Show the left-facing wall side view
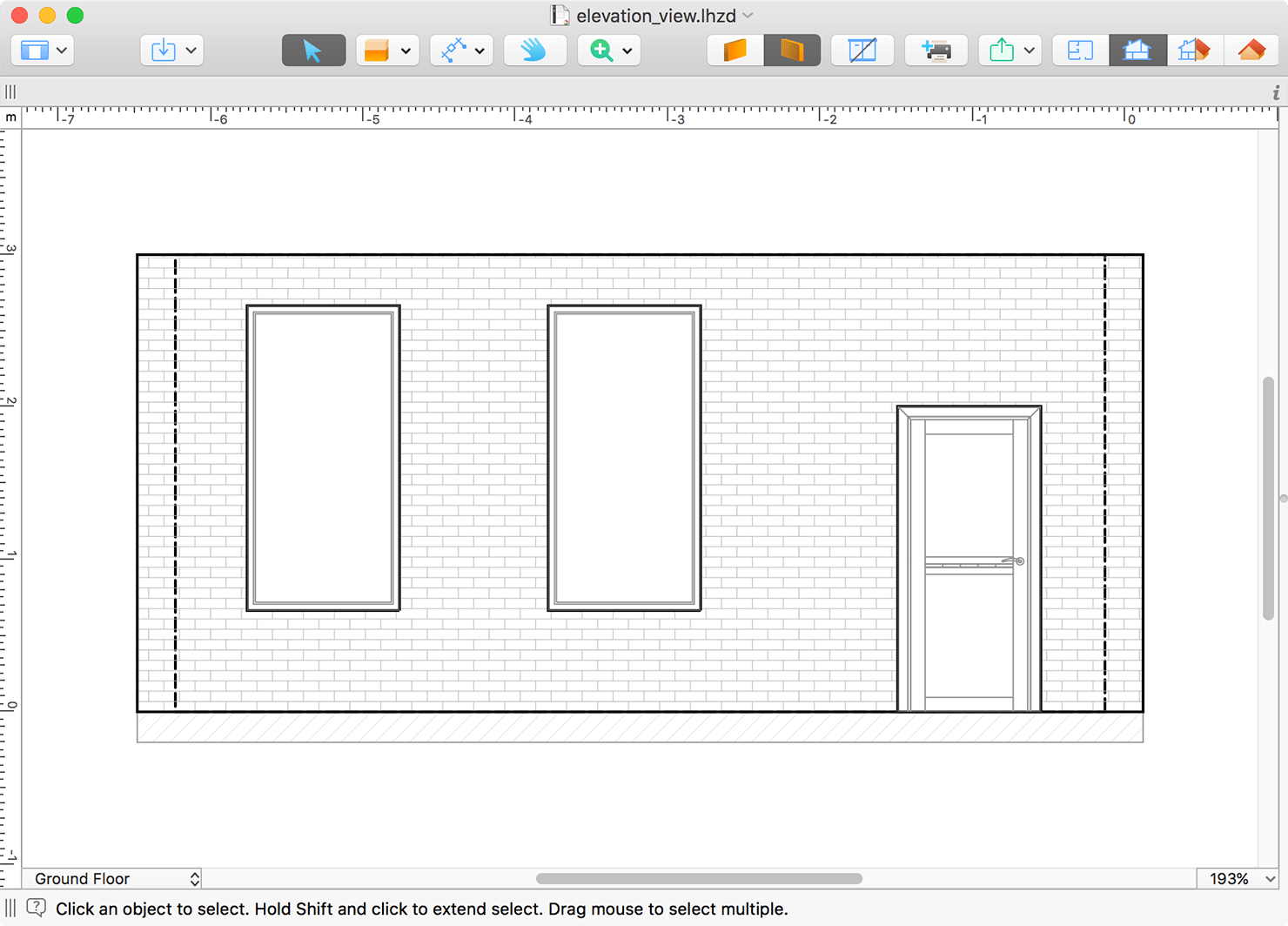This screenshot has width=1288, height=926. pyautogui.click(x=735, y=50)
